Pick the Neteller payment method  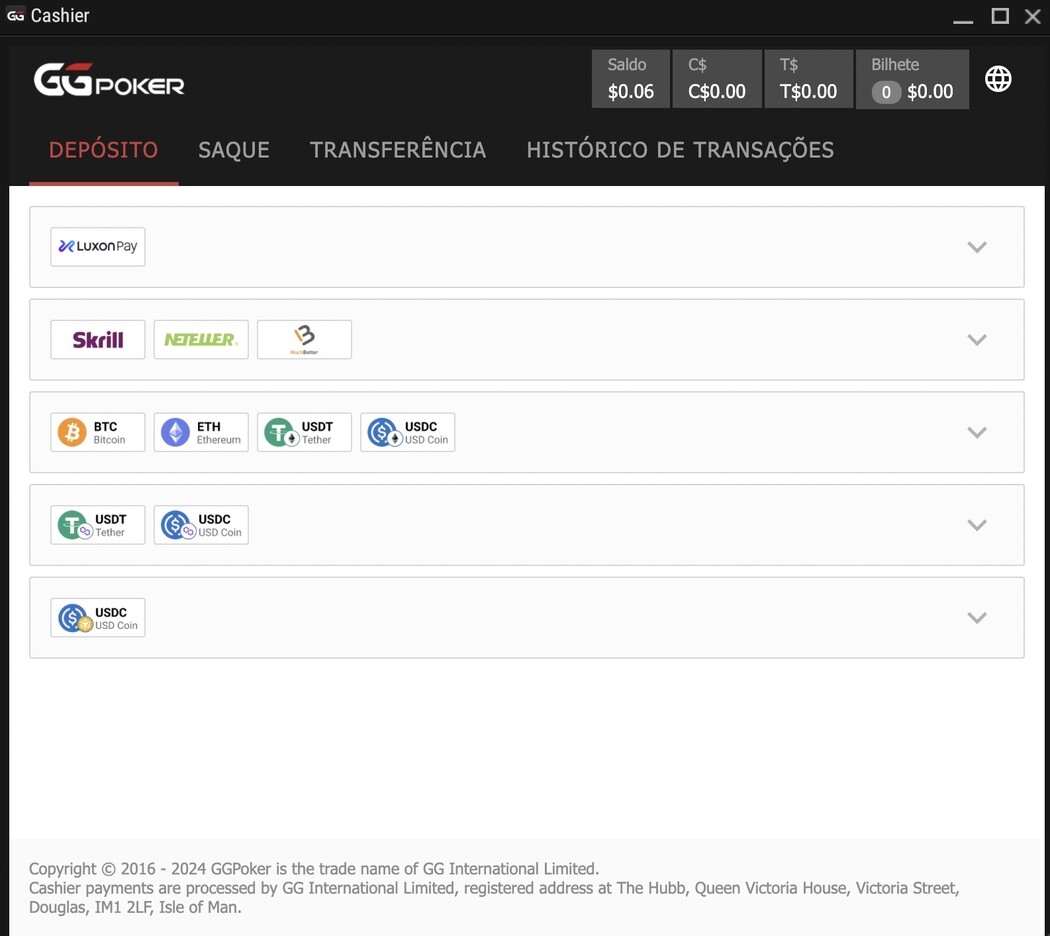click(201, 340)
